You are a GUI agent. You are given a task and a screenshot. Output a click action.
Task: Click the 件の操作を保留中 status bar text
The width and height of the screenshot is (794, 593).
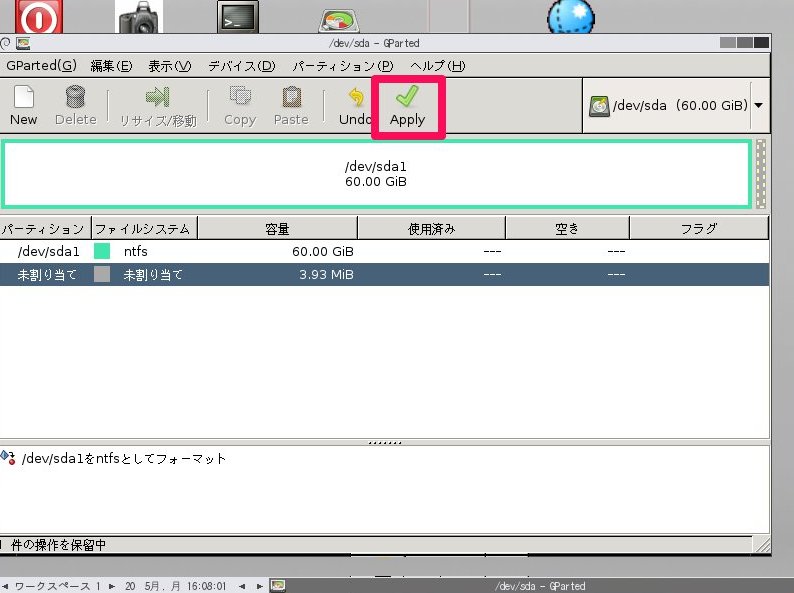[x=58, y=545]
